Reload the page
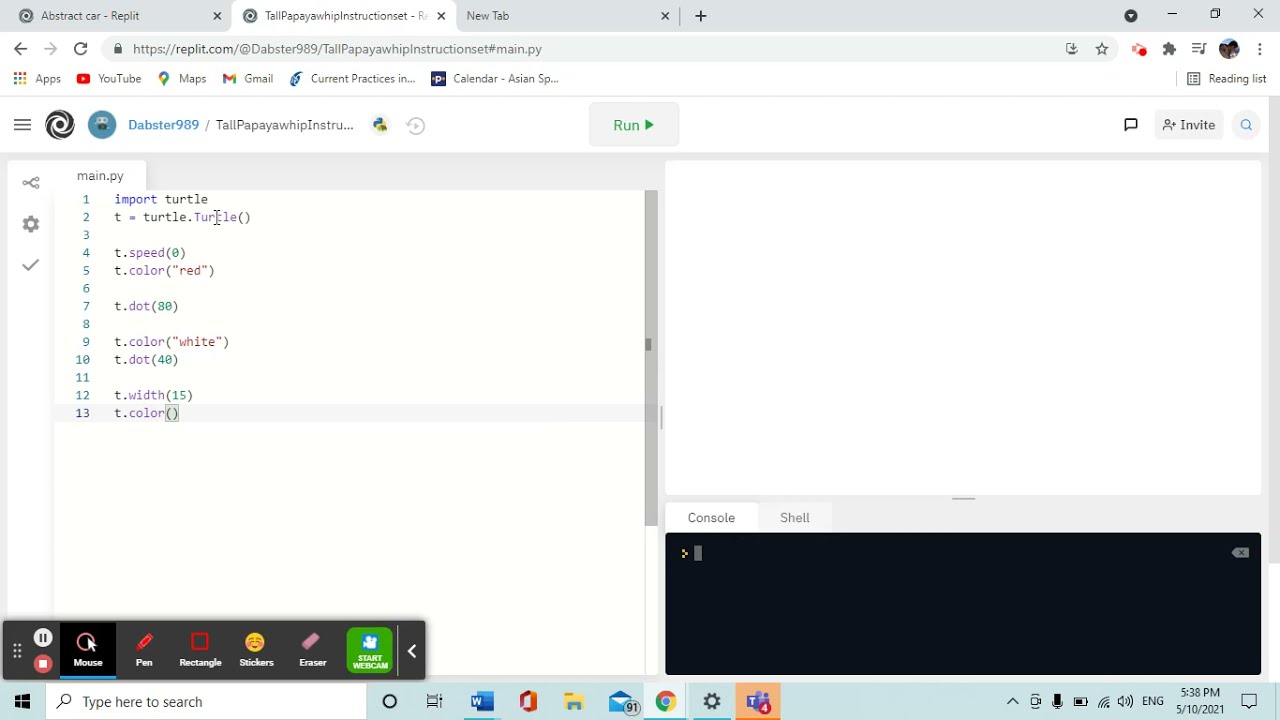The image size is (1280, 720). pos(81,49)
